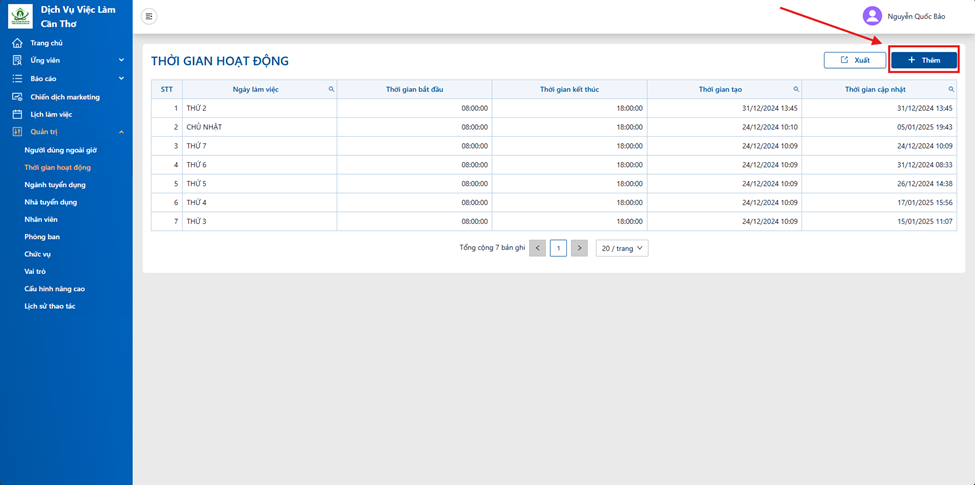Viewport: 975px width, 485px height.
Task: Click update time 17/01/2025 15:56
Action: (x=925, y=203)
